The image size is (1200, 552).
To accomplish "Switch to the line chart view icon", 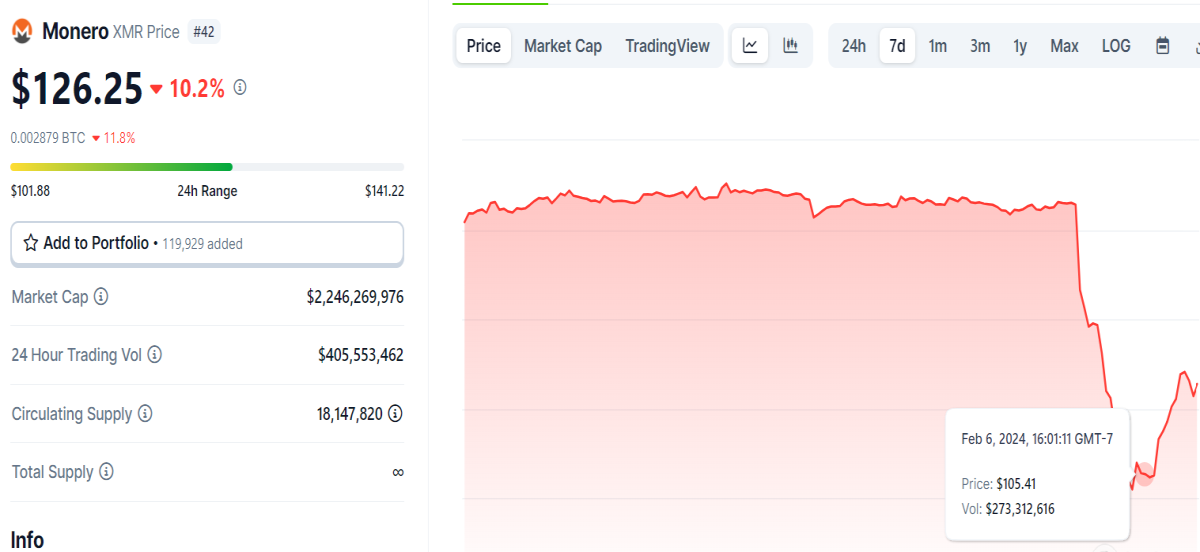I will click(750, 46).
